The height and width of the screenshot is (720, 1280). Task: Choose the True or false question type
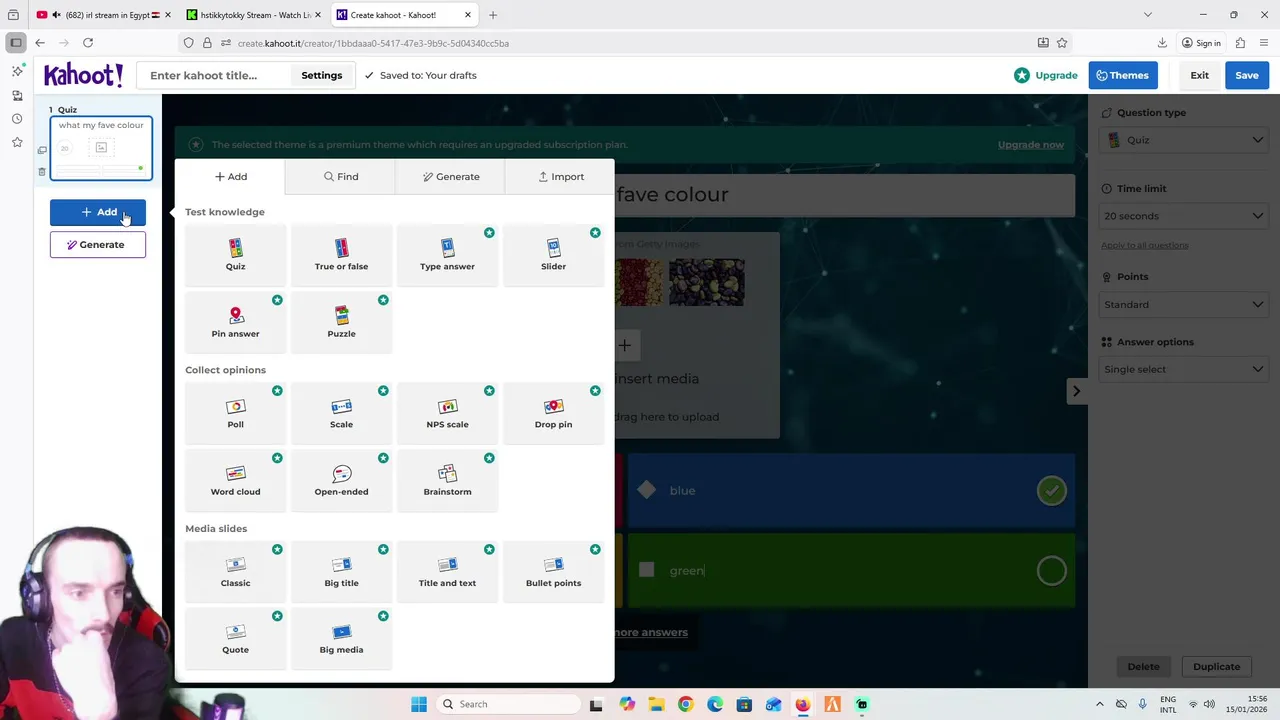[x=341, y=254]
